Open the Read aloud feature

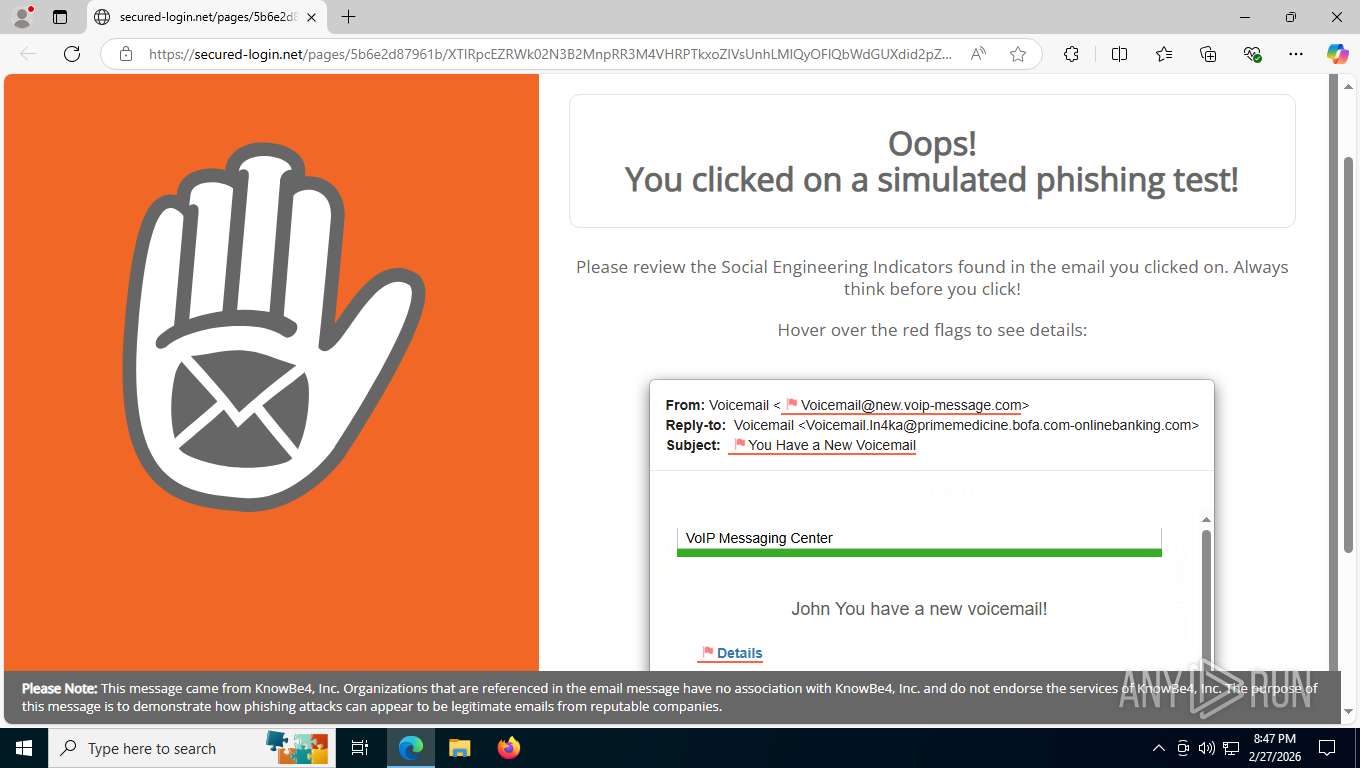(x=979, y=54)
